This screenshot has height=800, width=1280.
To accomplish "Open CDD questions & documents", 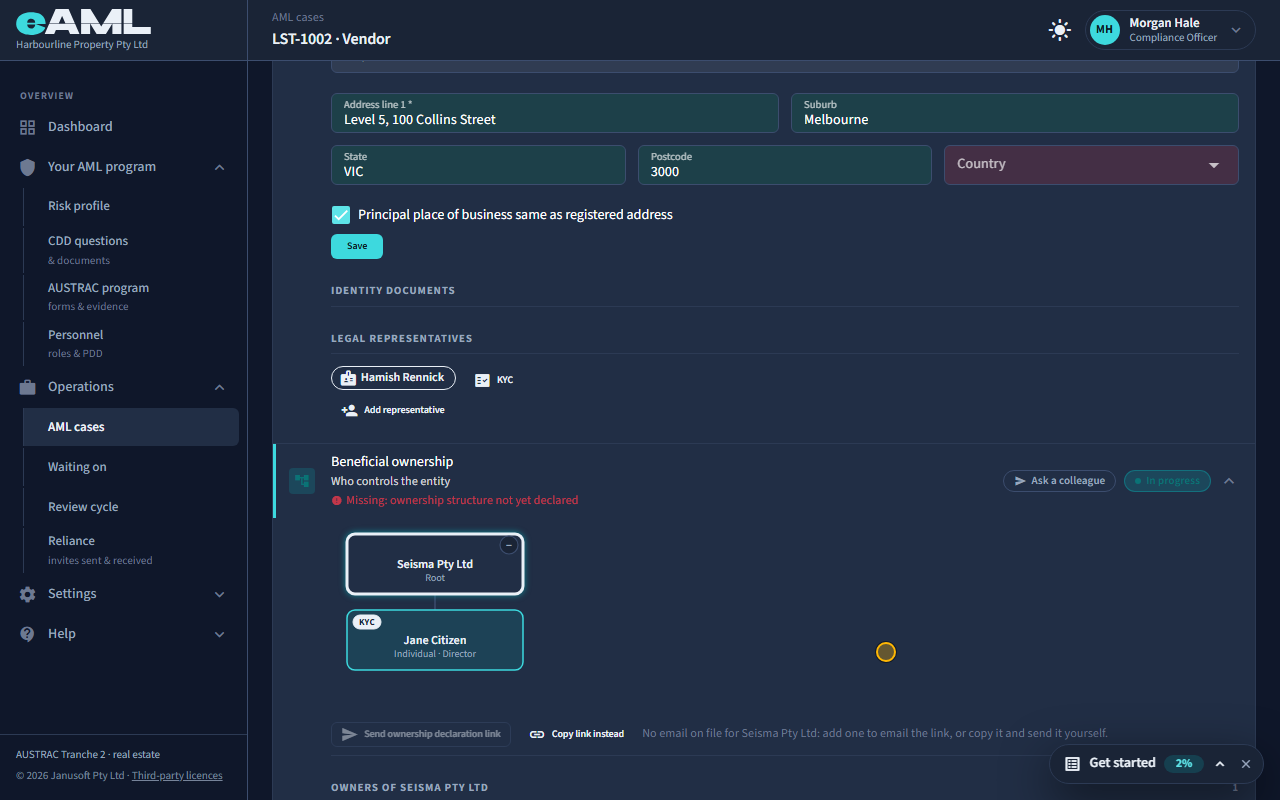I will (131, 249).
